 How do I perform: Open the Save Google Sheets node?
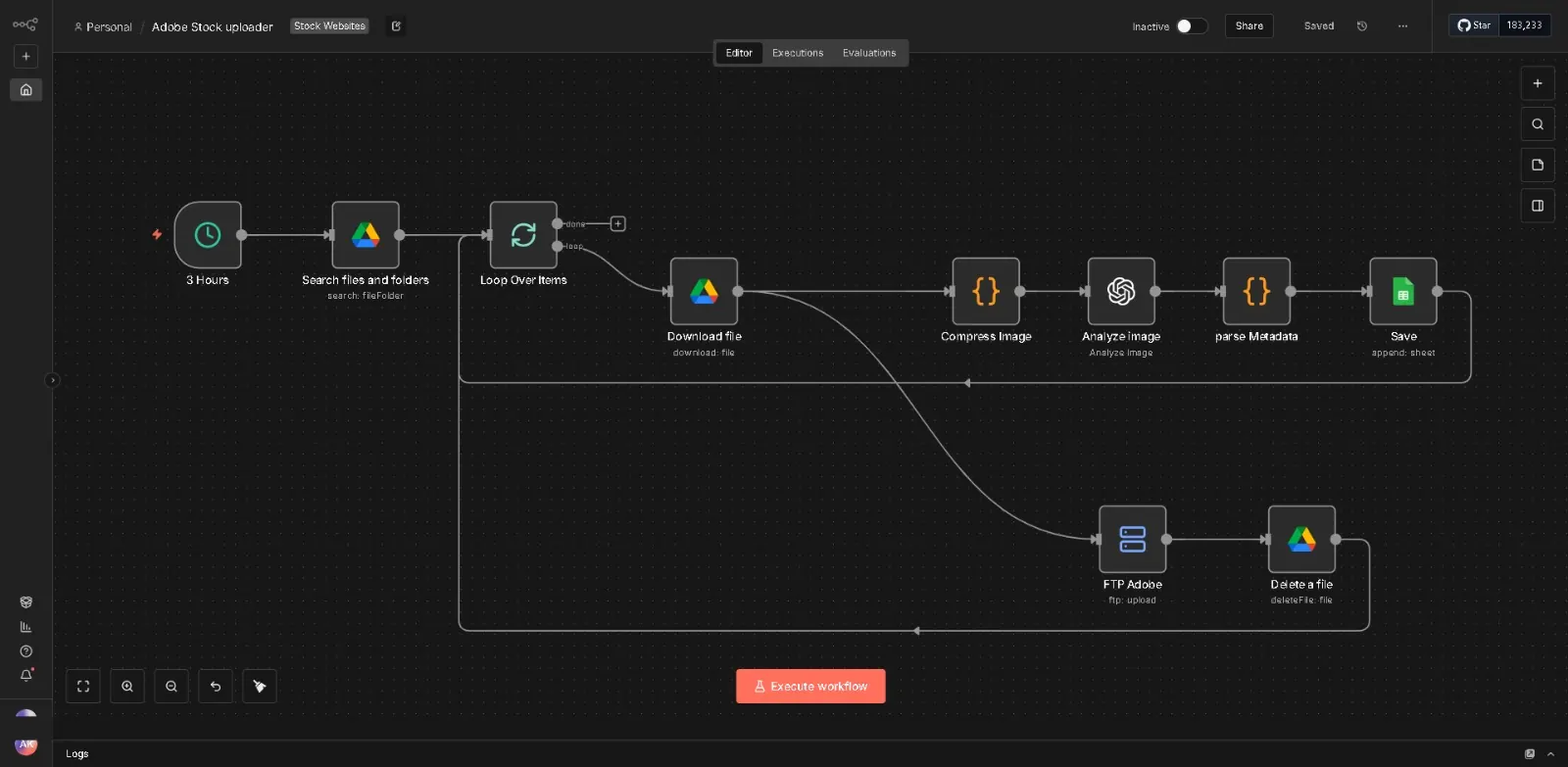pos(1403,291)
